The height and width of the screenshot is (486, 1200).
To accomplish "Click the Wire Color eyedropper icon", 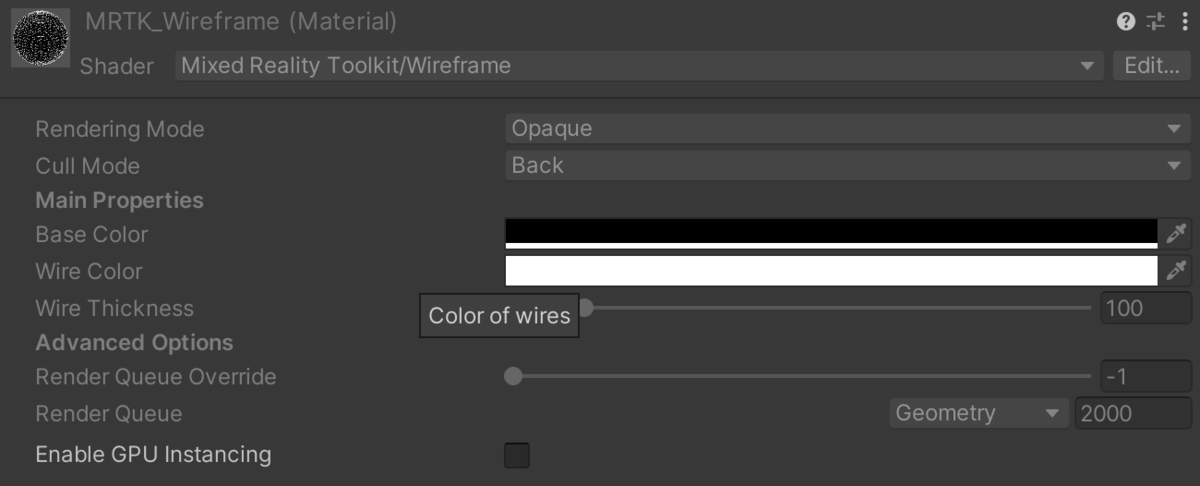I will 1175,270.
